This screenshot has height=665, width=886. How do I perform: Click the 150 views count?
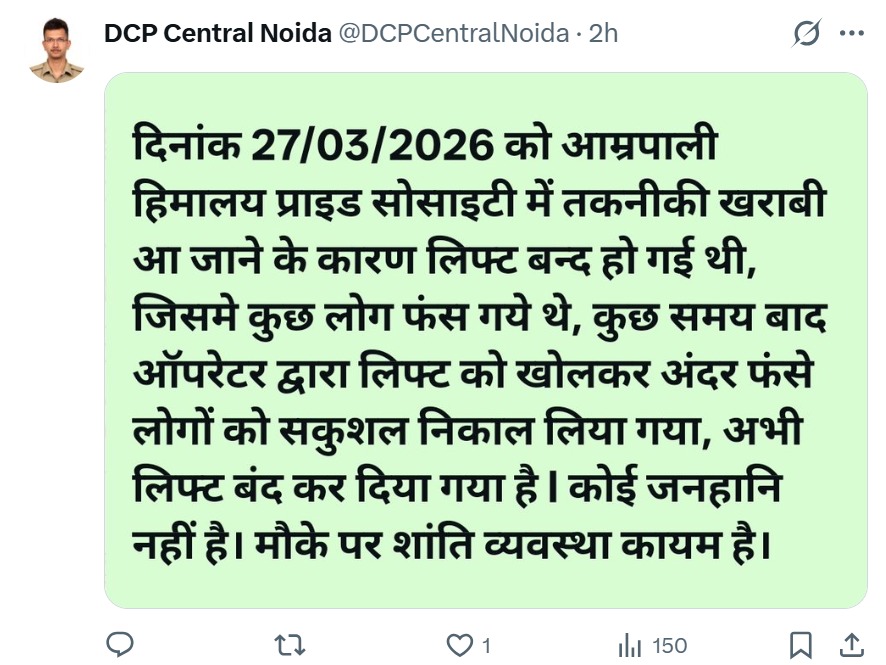coord(669,645)
